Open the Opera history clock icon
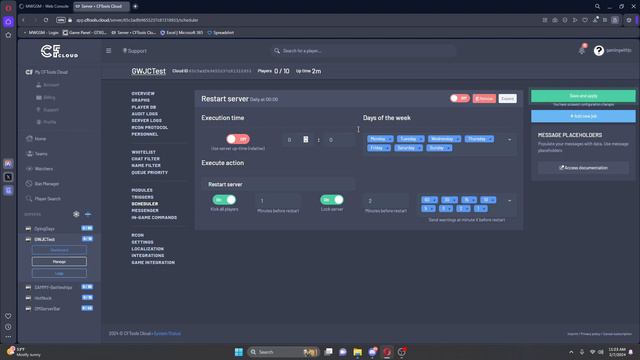640x360 pixels. coord(8,327)
